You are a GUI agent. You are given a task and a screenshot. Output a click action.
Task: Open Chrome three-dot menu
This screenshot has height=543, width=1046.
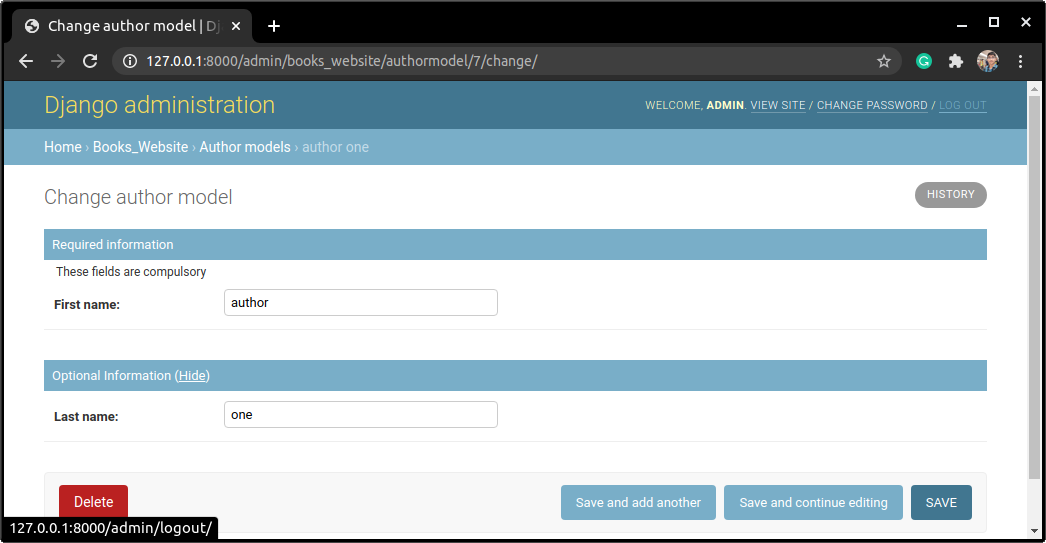pos(1020,61)
